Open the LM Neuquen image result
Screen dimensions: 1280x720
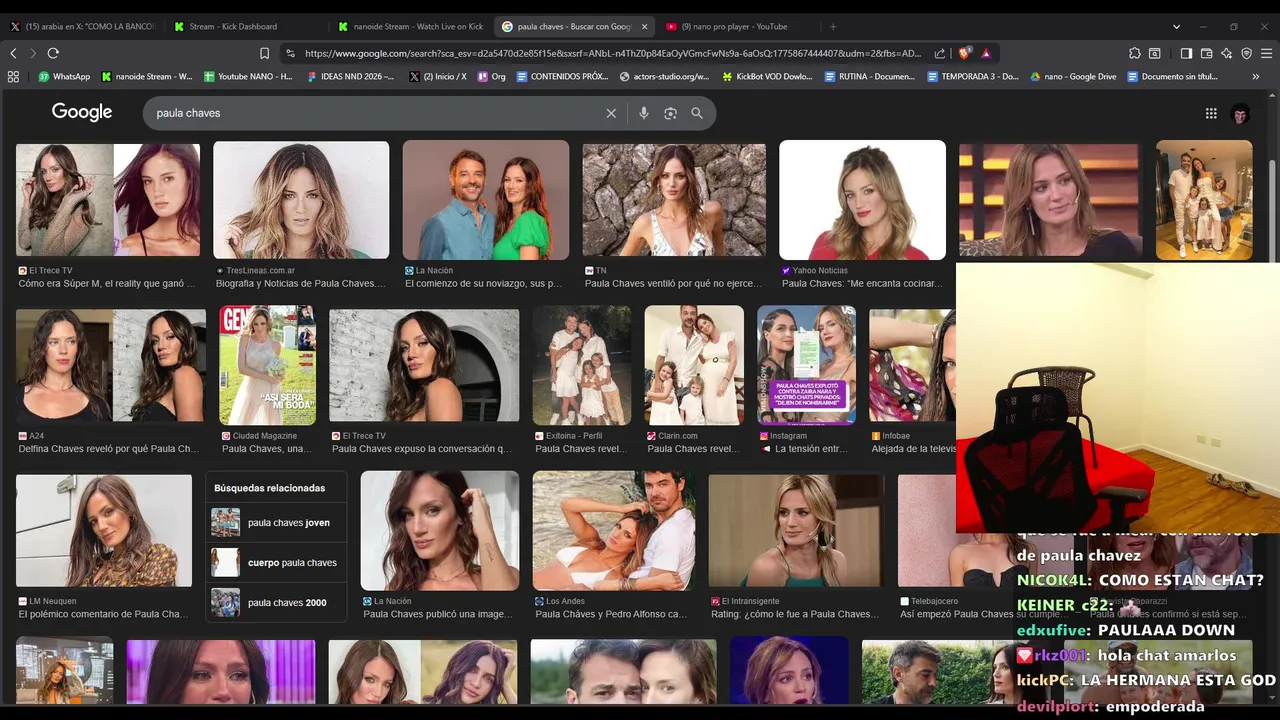(x=104, y=530)
